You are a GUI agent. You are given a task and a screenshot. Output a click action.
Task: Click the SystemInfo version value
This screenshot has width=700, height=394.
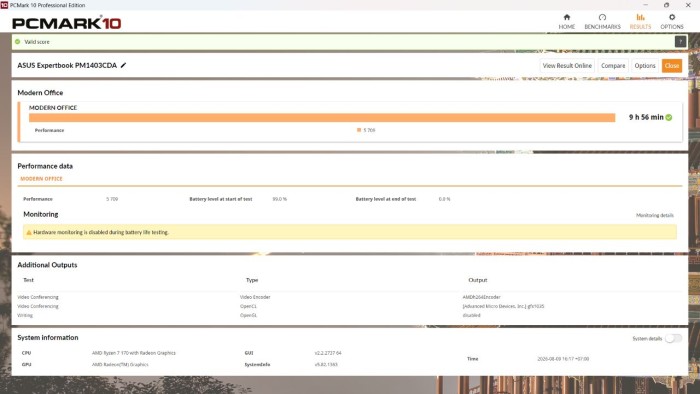pos(326,365)
